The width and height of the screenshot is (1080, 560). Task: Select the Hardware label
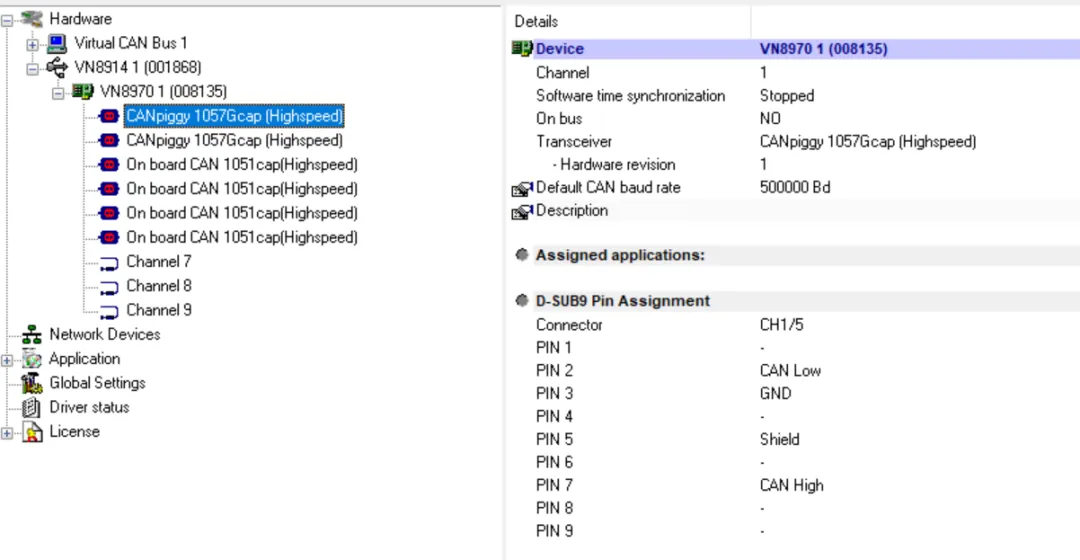pos(81,19)
